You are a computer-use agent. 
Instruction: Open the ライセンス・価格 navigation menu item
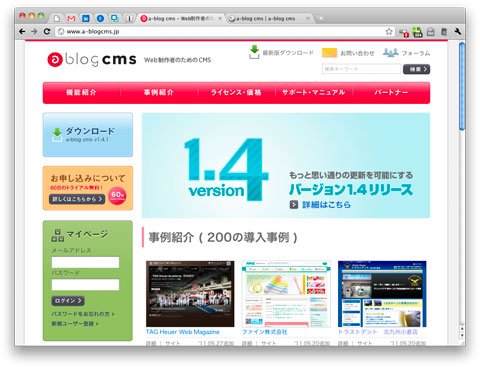(236, 93)
